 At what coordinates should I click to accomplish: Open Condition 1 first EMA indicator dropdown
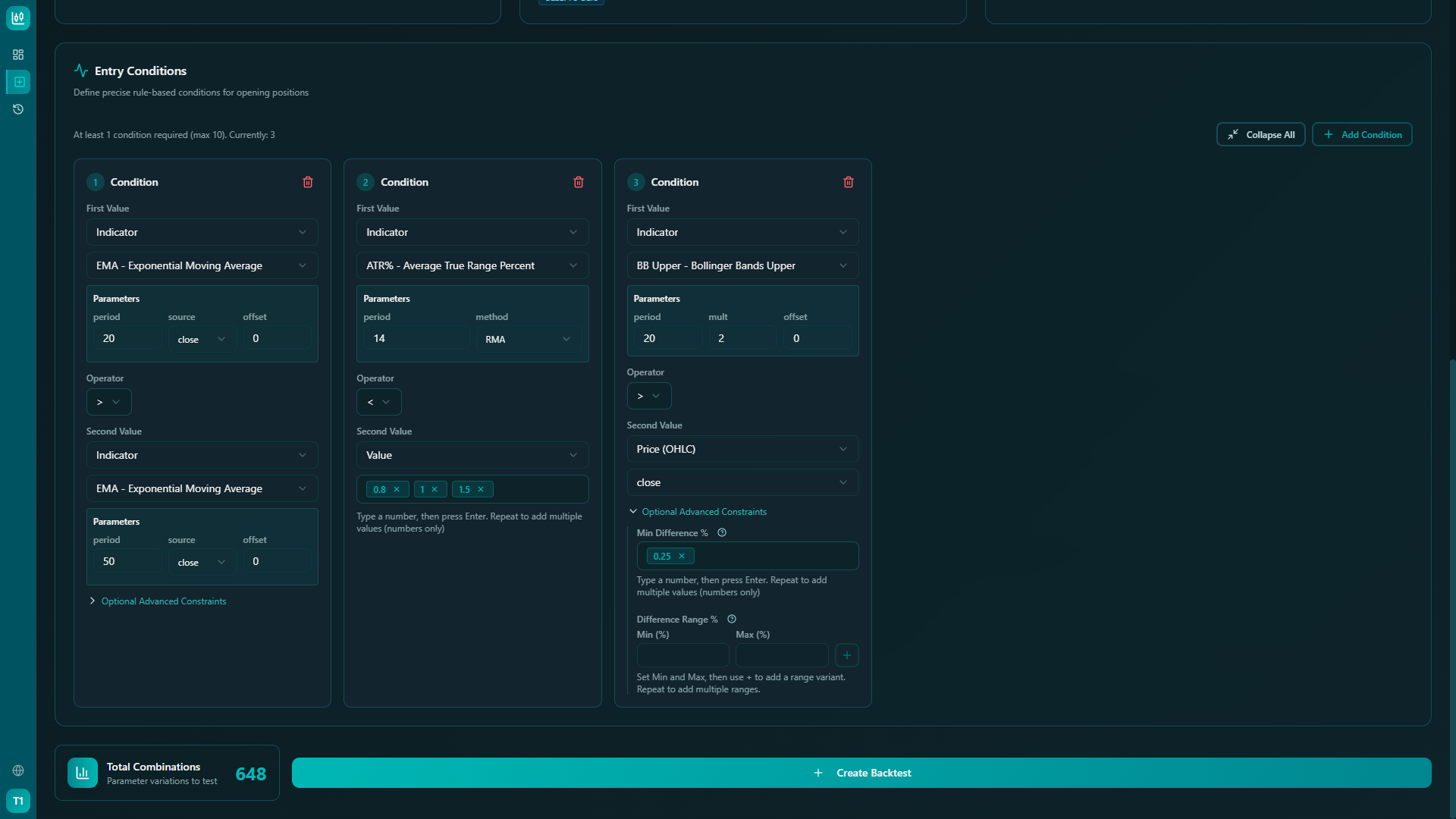tap(202, 265)
